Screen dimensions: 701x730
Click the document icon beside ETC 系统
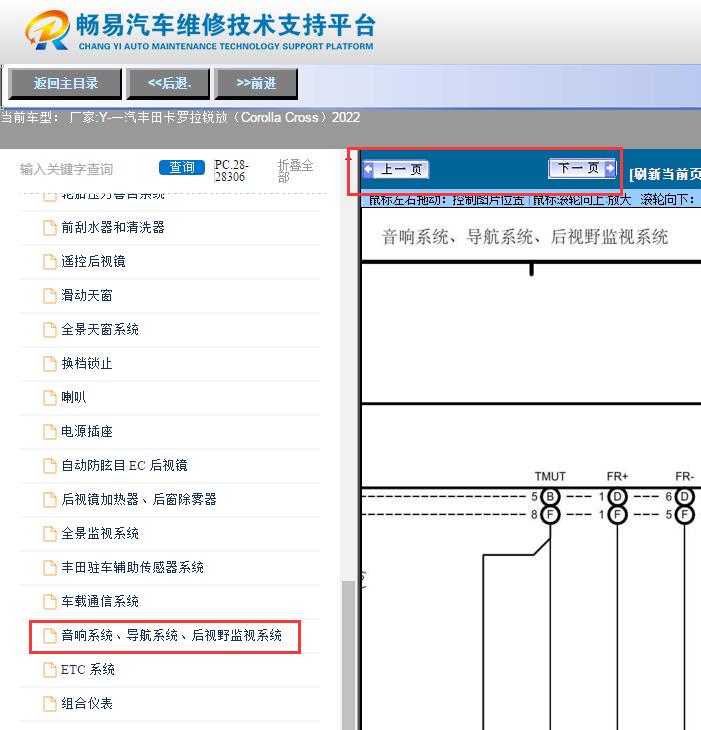click(50, 669)
